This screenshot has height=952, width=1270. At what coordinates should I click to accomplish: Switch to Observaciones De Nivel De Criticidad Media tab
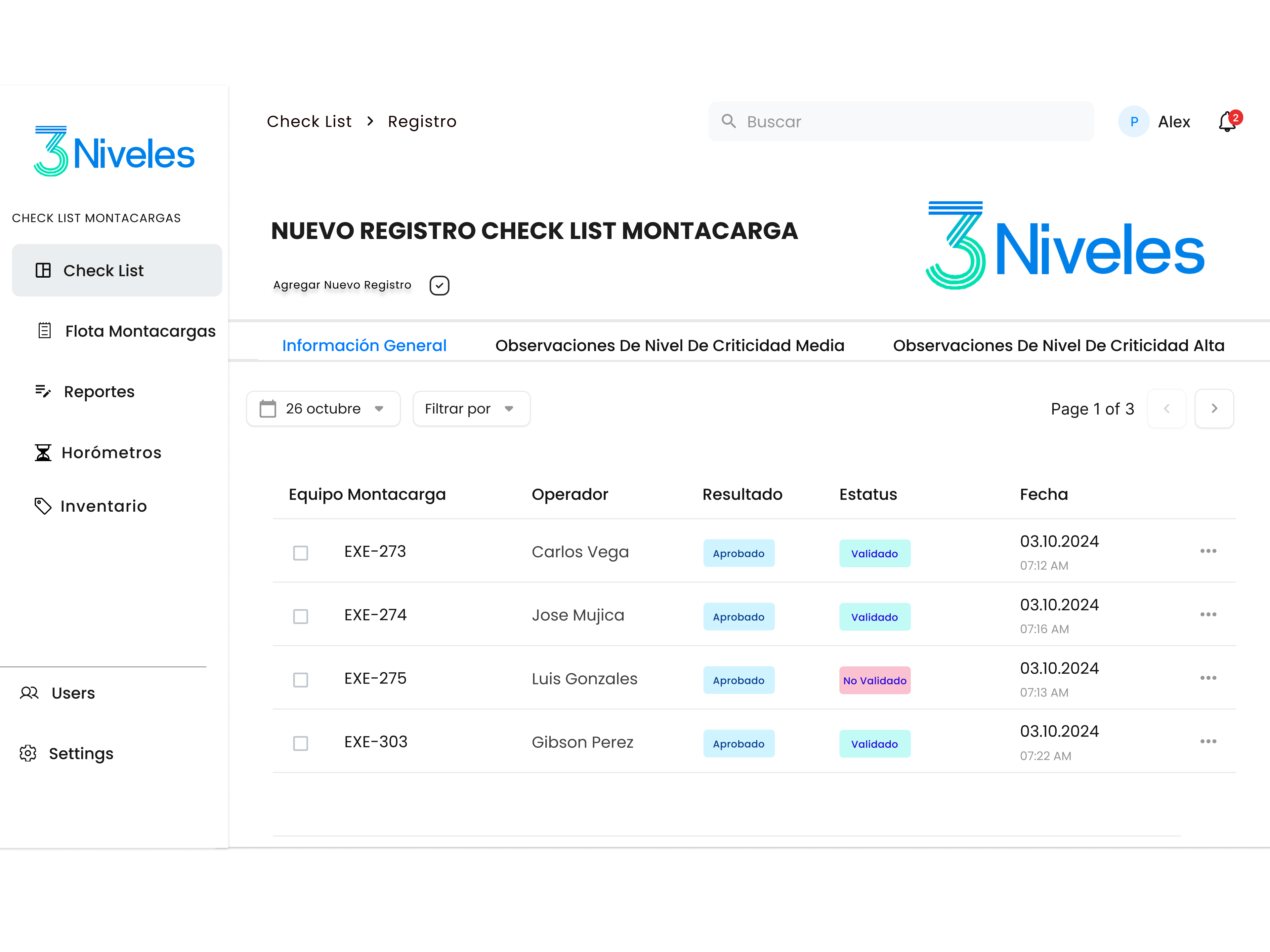(x=669, y=345)
